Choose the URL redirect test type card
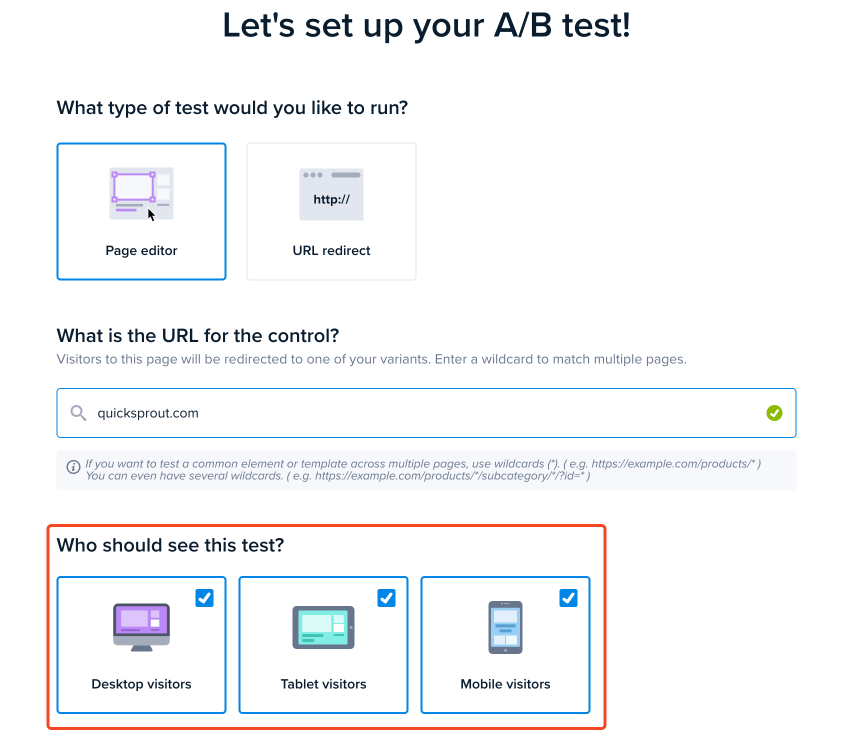The height and width of the screenshot is (746, 843). [x=331, y=211]
